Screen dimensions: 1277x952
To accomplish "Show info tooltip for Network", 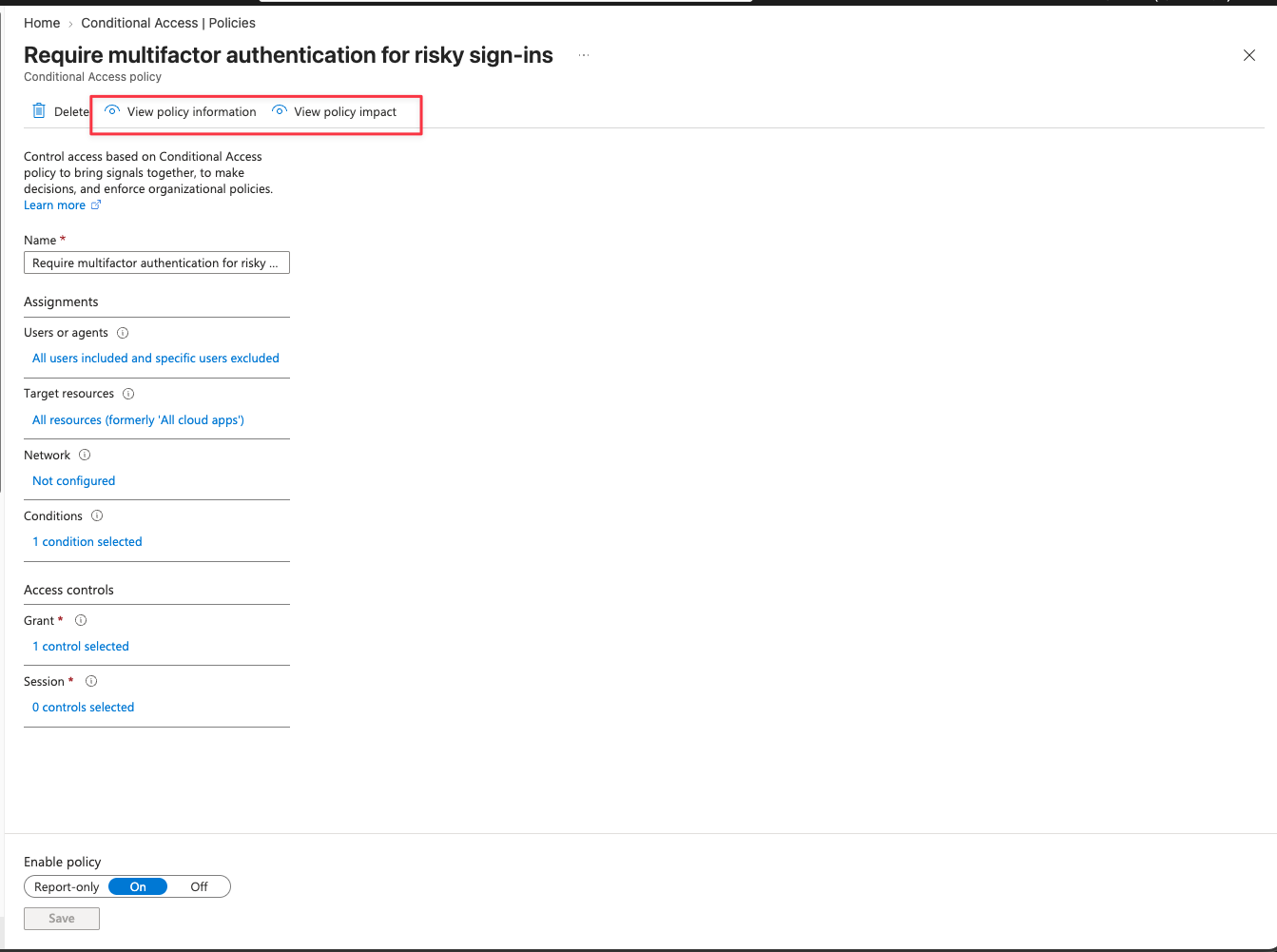I will [85, 455].
